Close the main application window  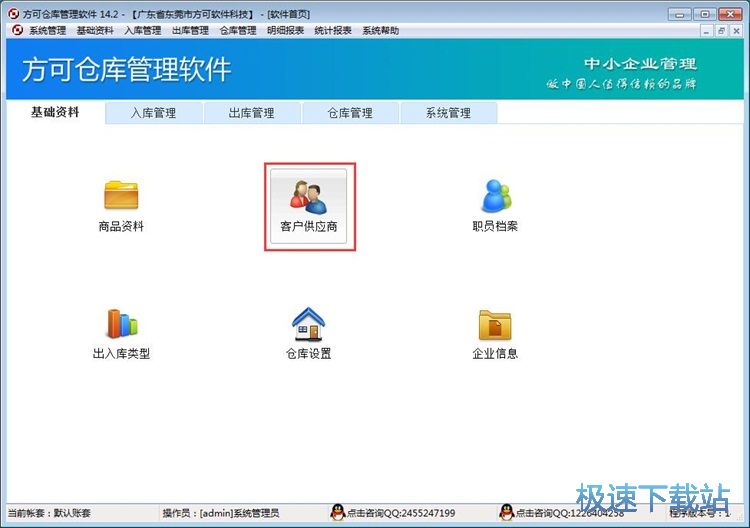coord(730,14)
